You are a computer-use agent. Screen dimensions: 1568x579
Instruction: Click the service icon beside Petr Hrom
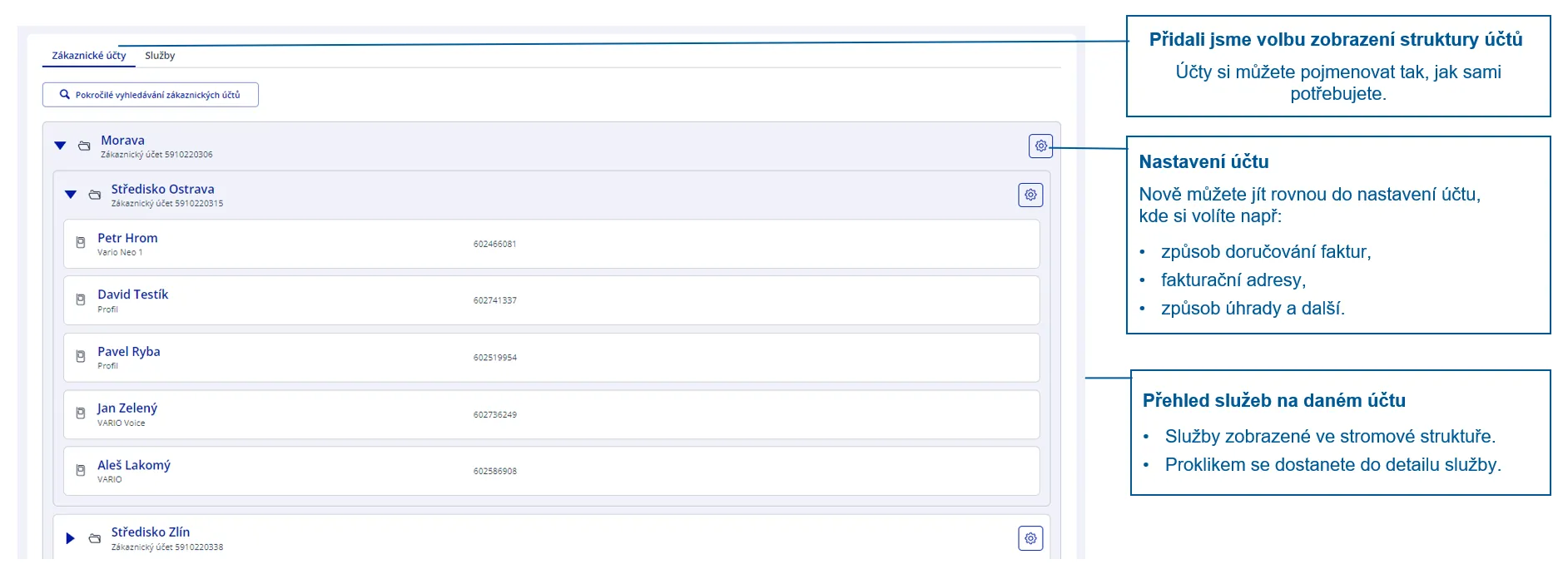coord(81,243)
